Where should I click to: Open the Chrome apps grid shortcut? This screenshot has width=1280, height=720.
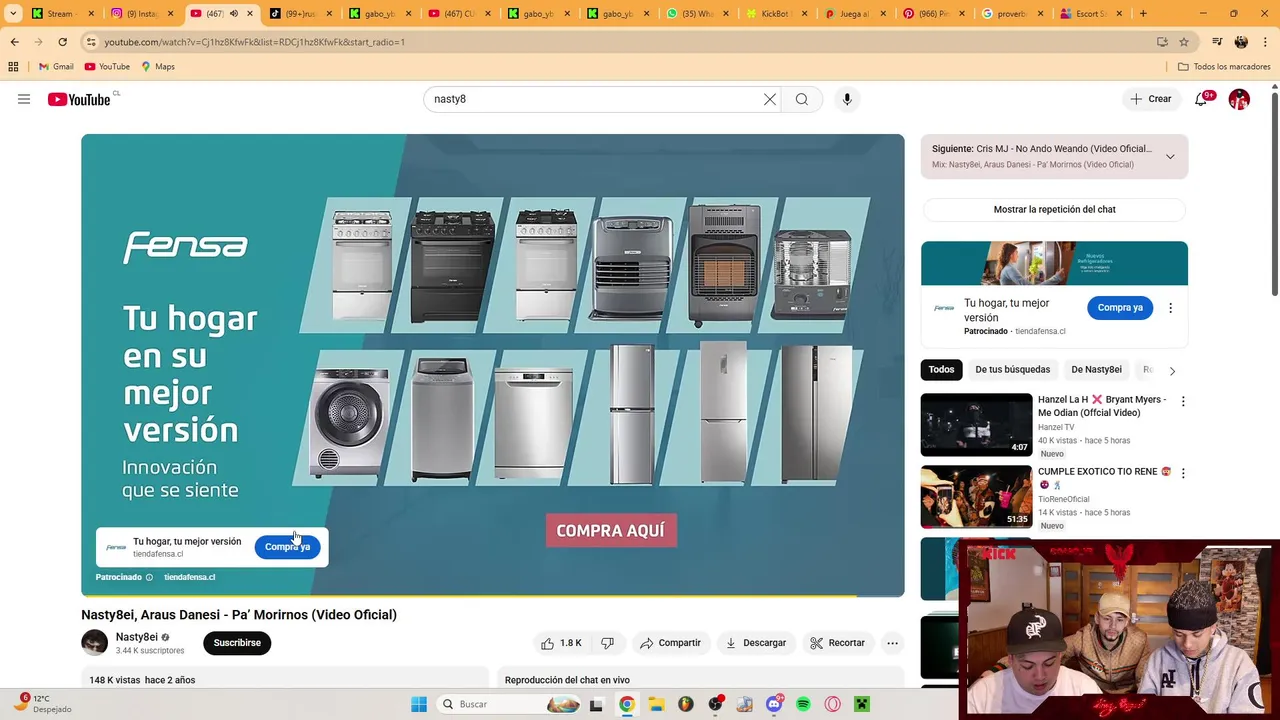pyautogui.click(x=13, y=67)
